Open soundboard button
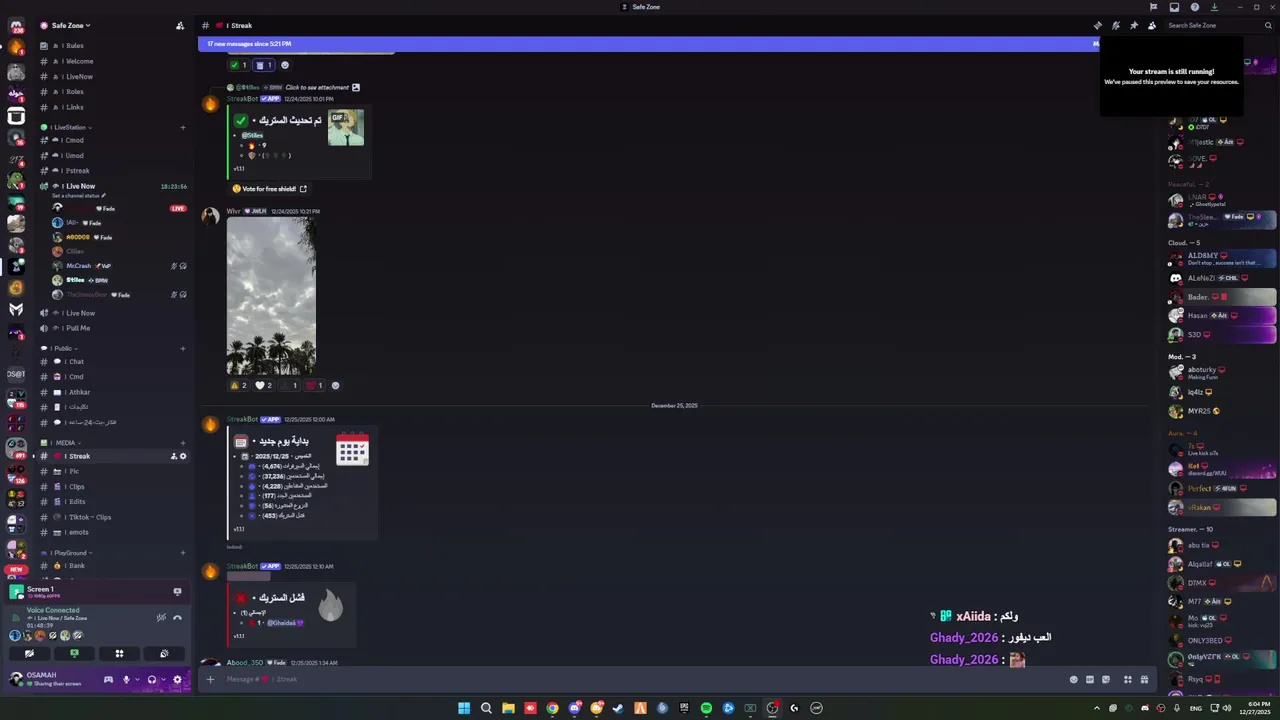The image size is (1280, 720). click(164, 653)
